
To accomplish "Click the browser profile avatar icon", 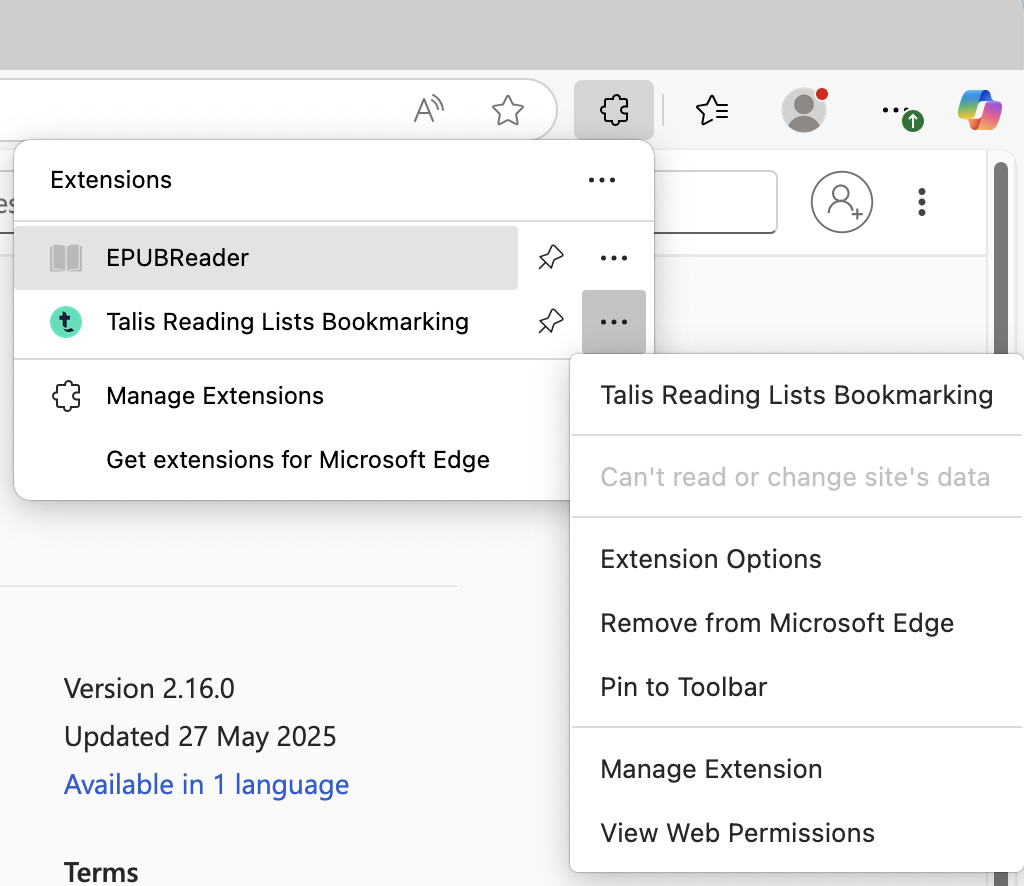I will (x=805, y=110).
